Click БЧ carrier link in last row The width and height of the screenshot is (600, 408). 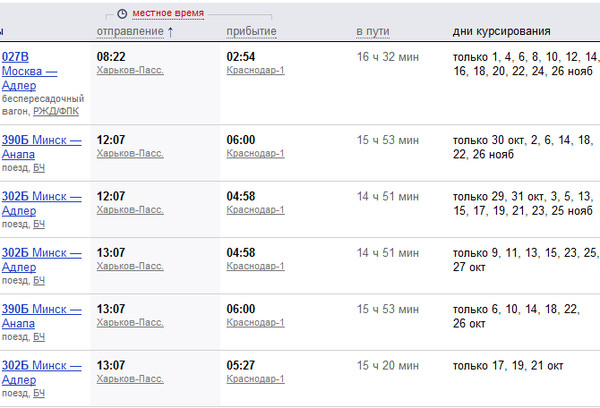[39, 393]
